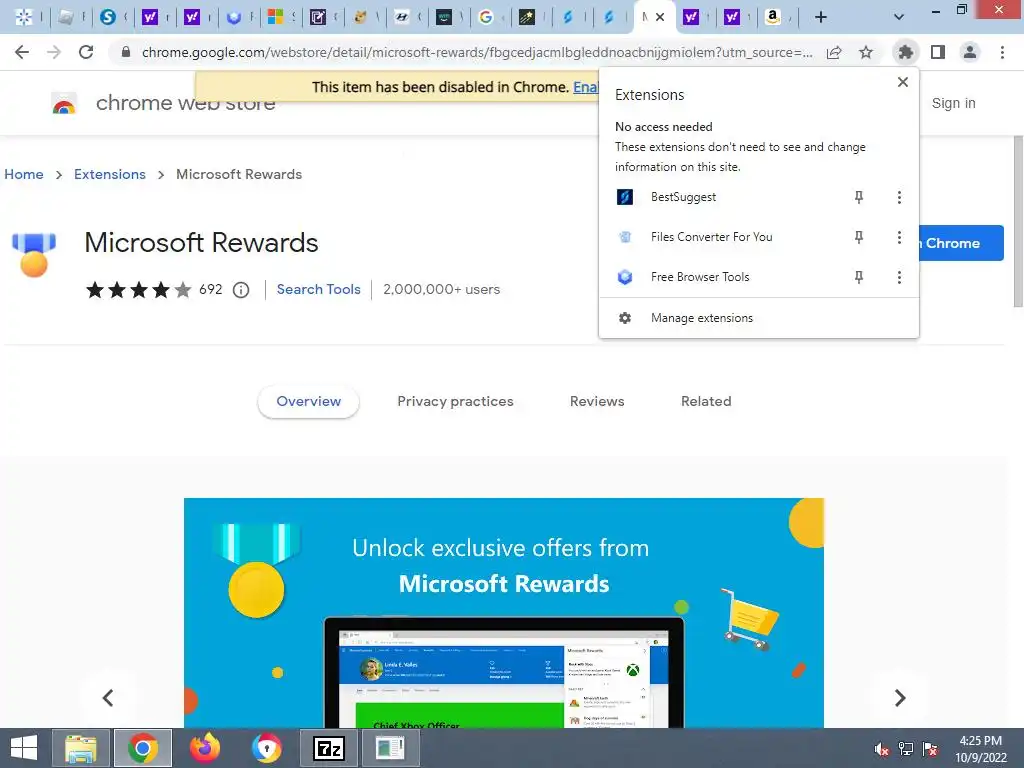This screenshot has height=768, width=1024.
Task: Go to Home breadcrumb link
Action: (x=24, y=174)
